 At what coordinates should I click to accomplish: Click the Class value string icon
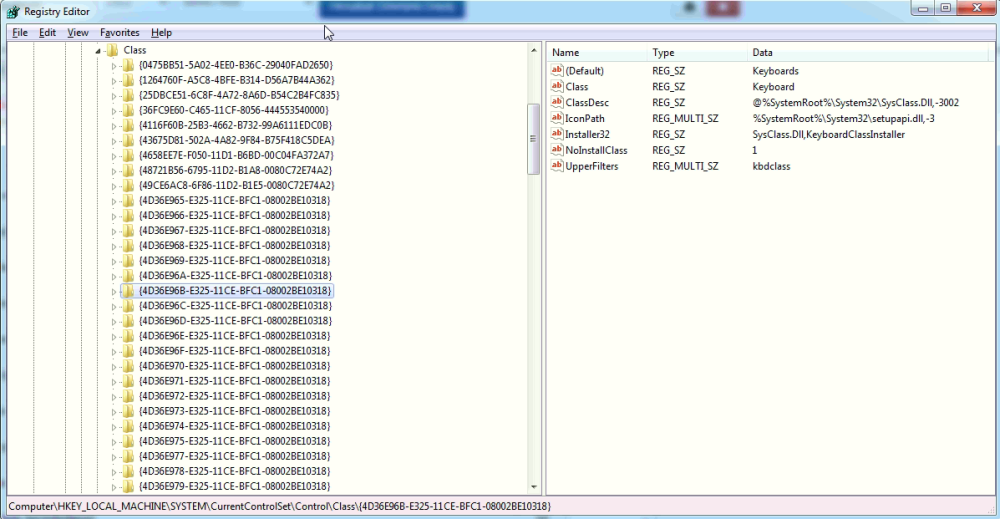557,86
